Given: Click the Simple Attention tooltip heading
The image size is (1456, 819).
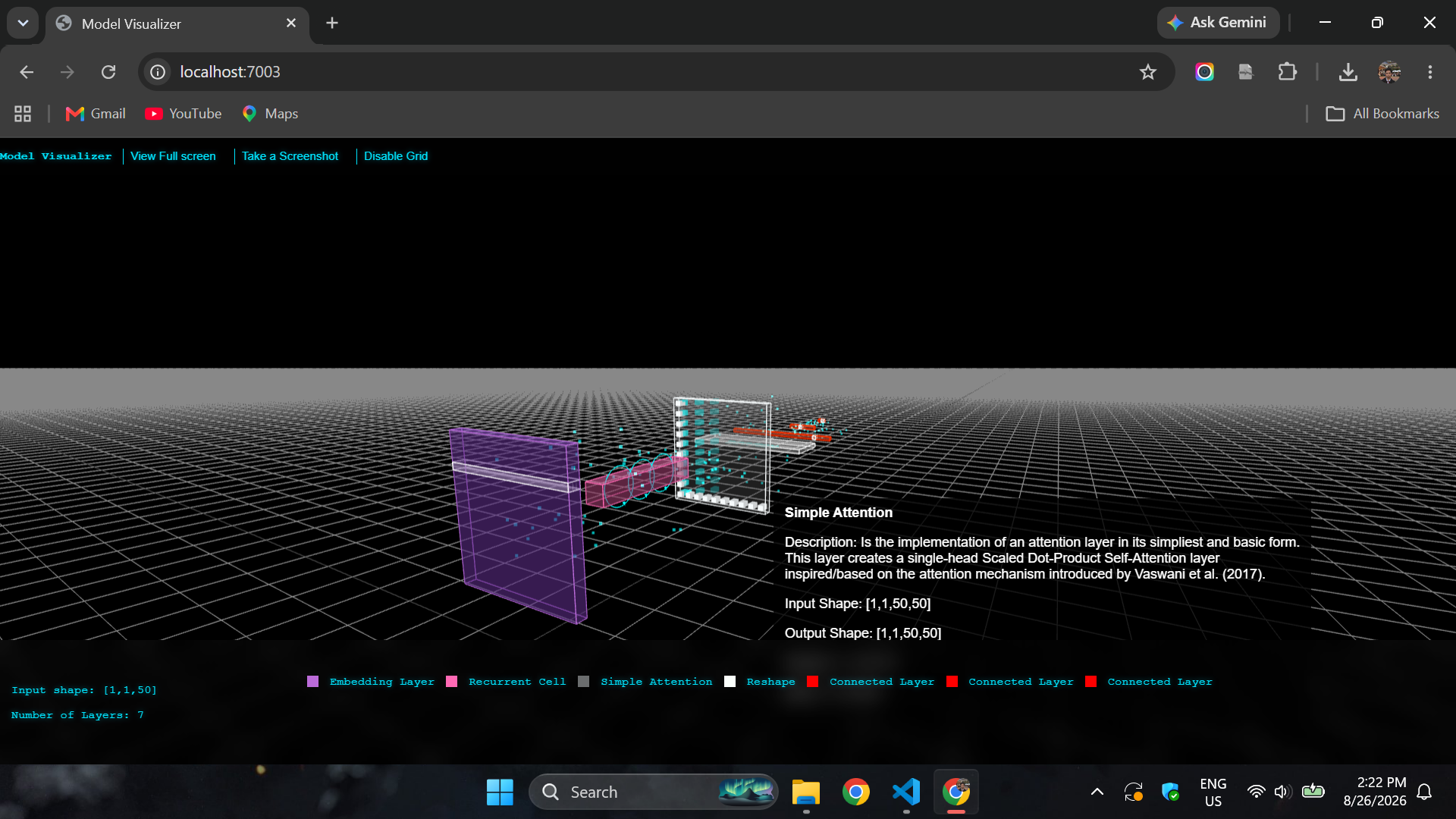Looking at the screenshot, I should (x=839, y=513).
